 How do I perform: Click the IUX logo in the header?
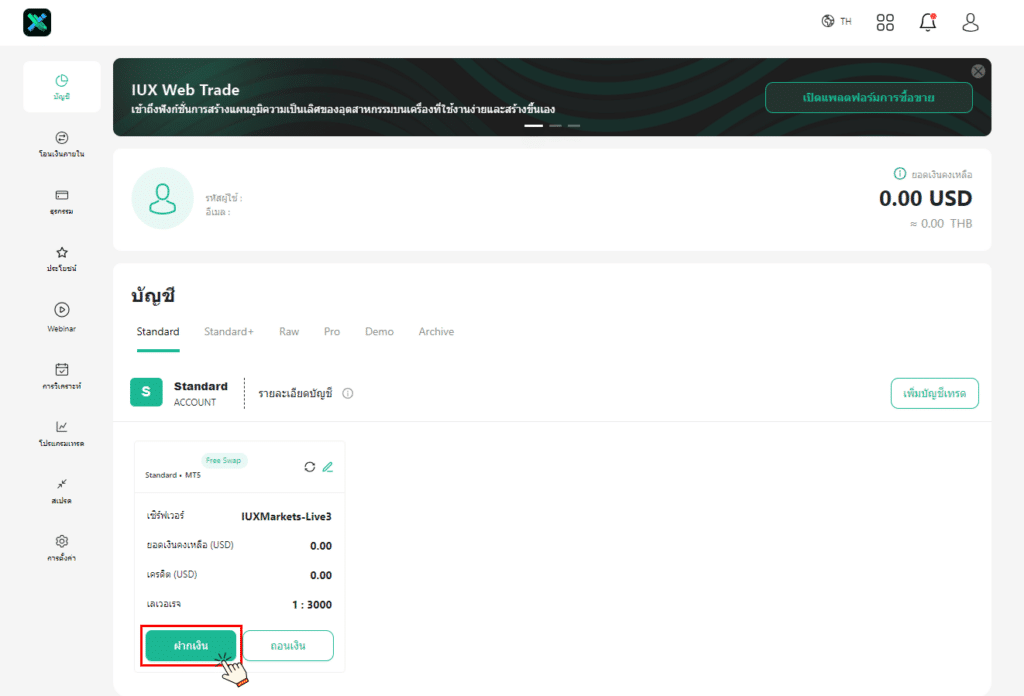(x=37, y=23)
